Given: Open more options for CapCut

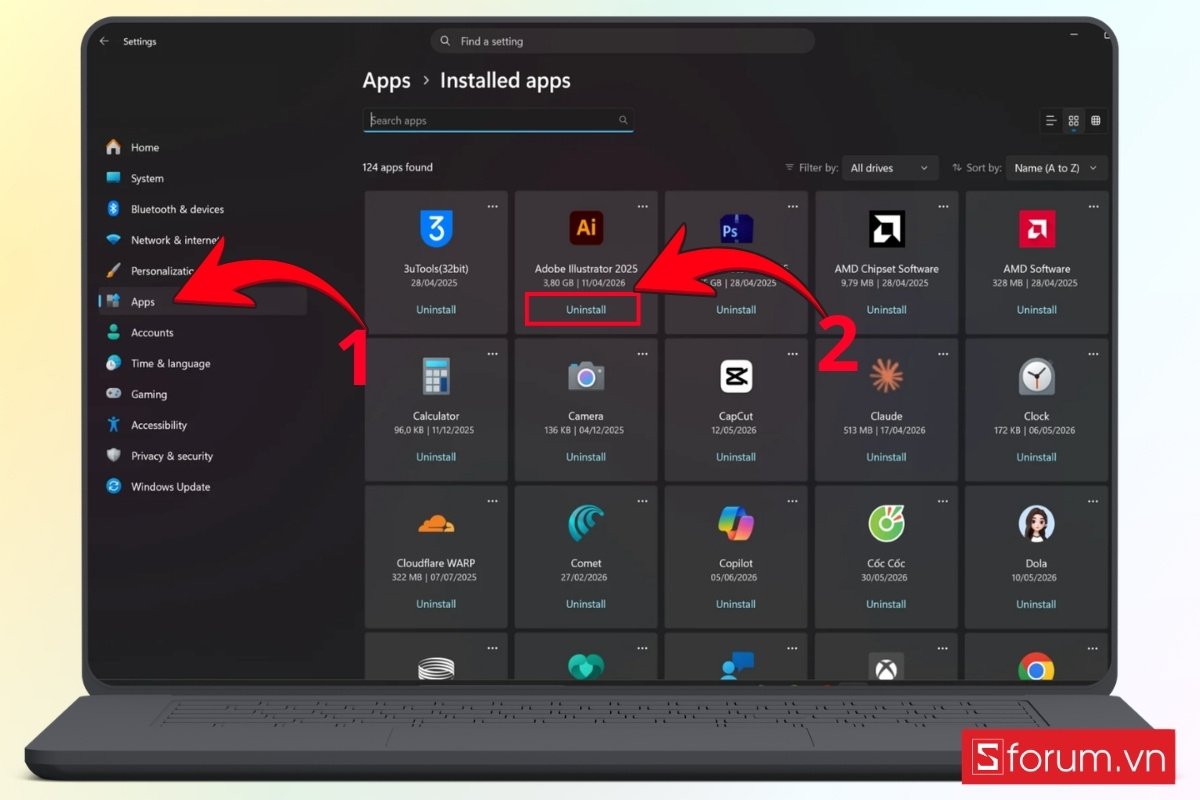Looking at the screenshot, I should [792, 353].
